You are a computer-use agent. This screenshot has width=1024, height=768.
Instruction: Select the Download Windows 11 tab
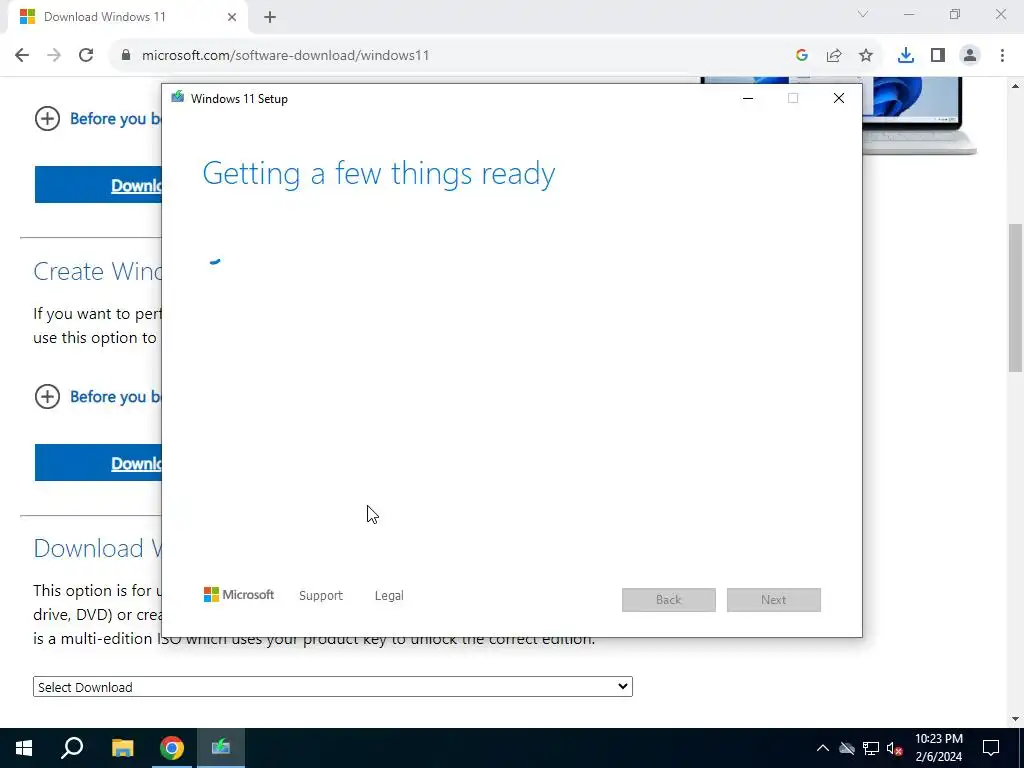coord(127,18)
